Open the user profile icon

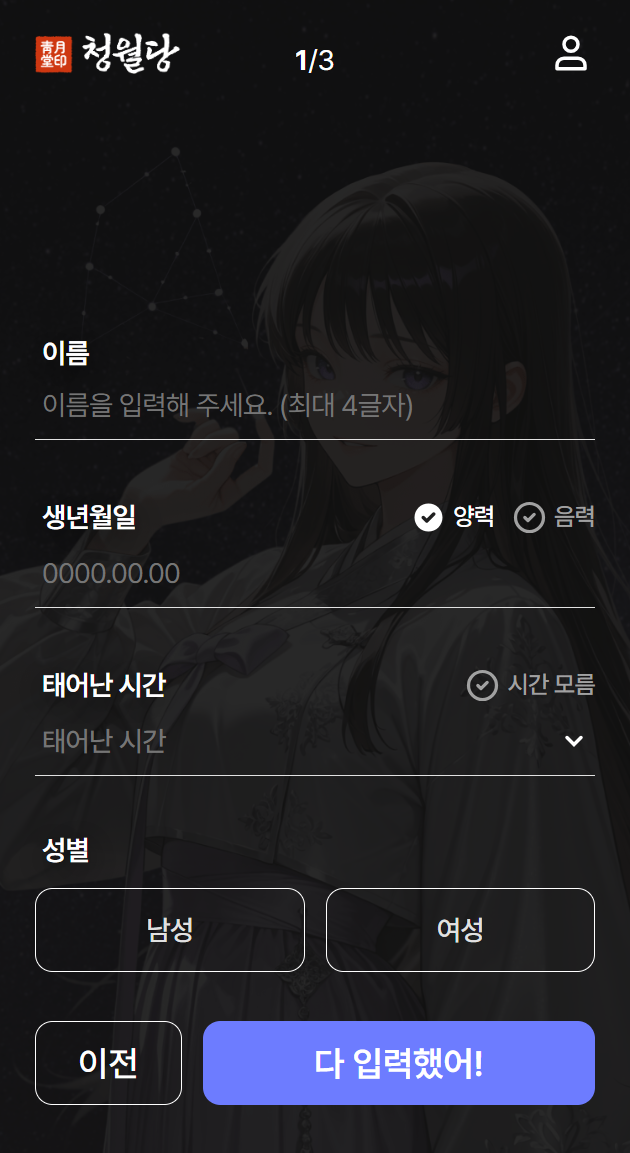point(570,54)
